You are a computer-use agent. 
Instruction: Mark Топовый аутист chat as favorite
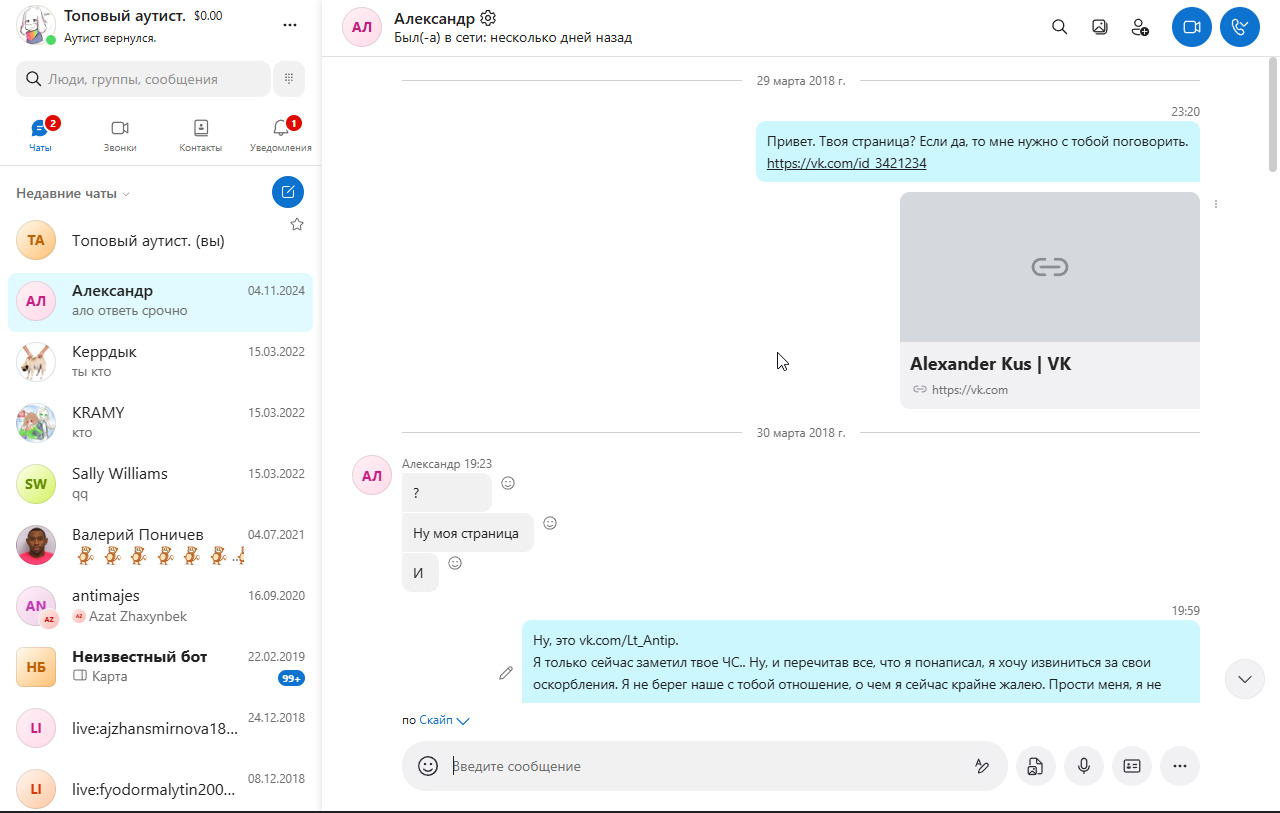[297, 225]
